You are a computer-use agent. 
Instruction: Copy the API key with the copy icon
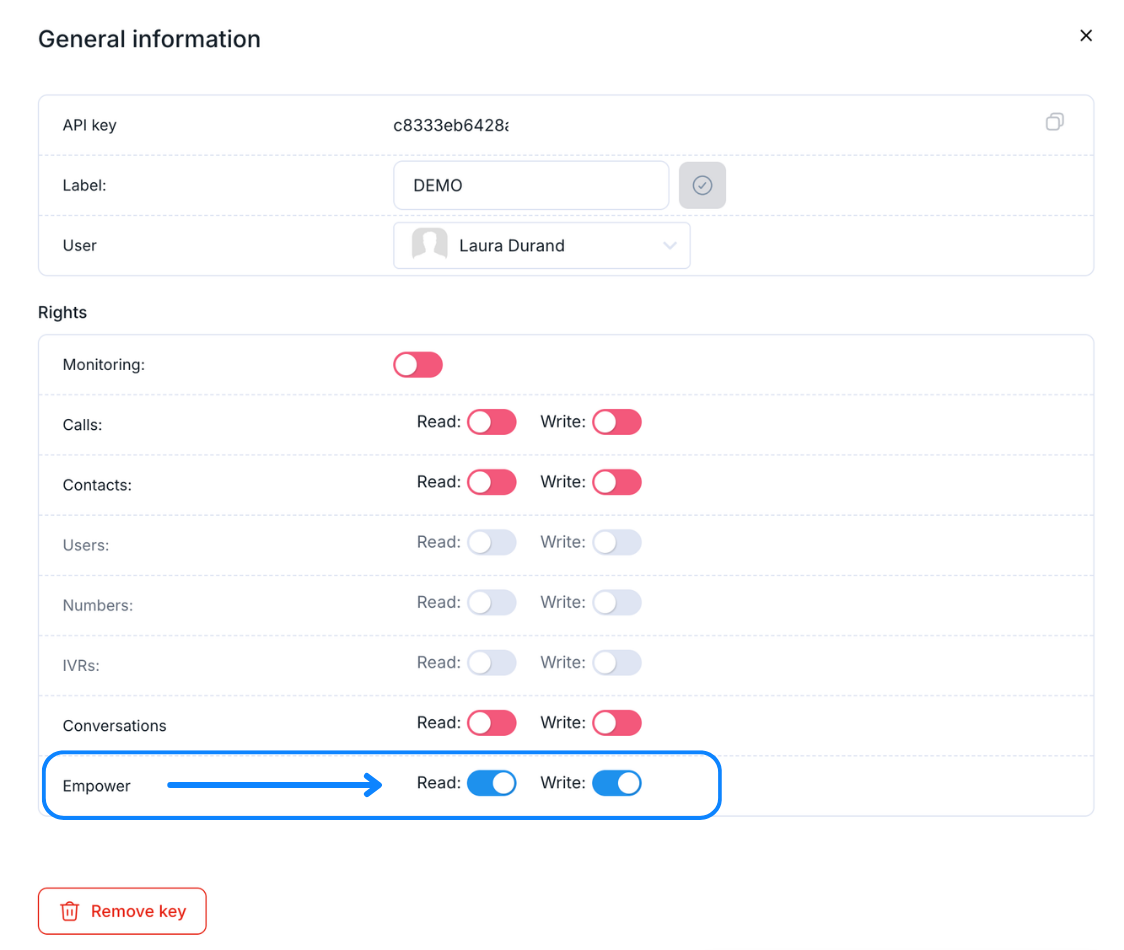[1054, 122]
